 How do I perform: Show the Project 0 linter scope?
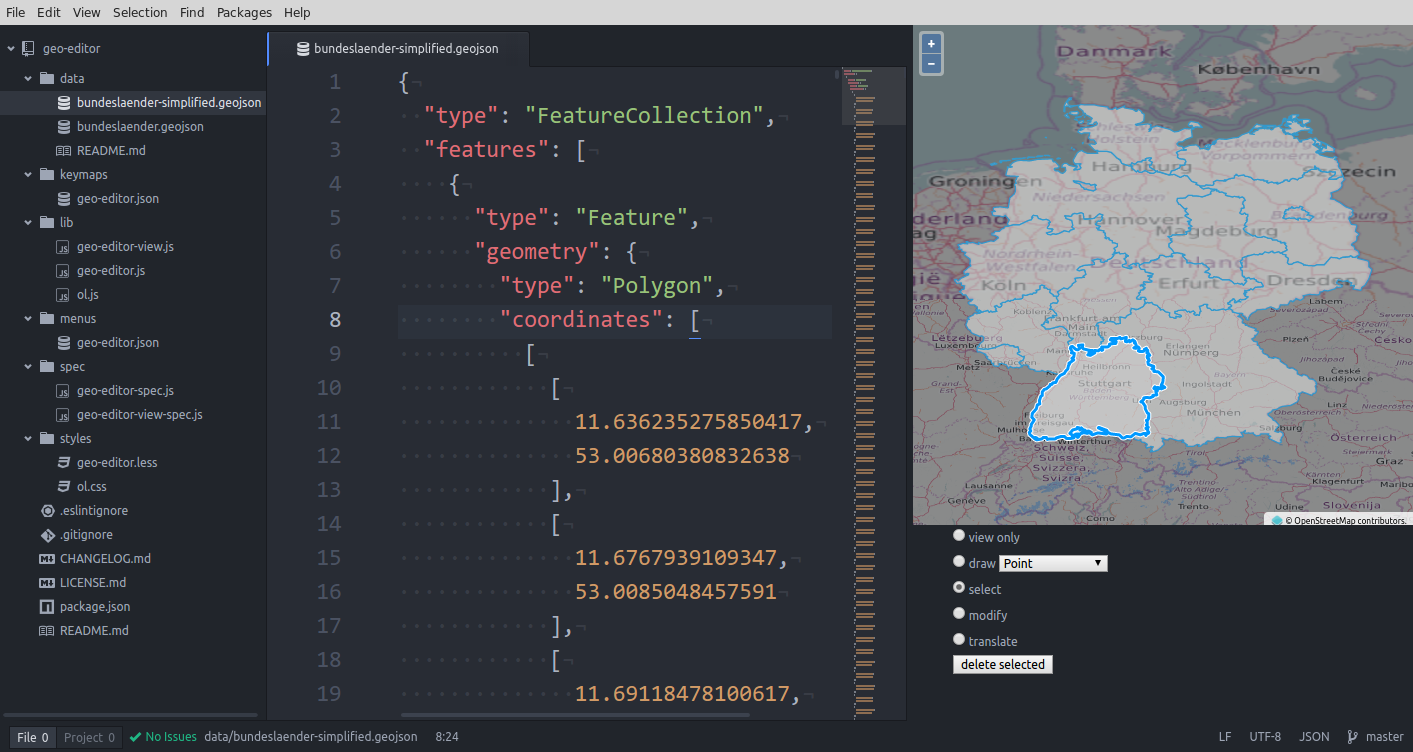[89, 738]
